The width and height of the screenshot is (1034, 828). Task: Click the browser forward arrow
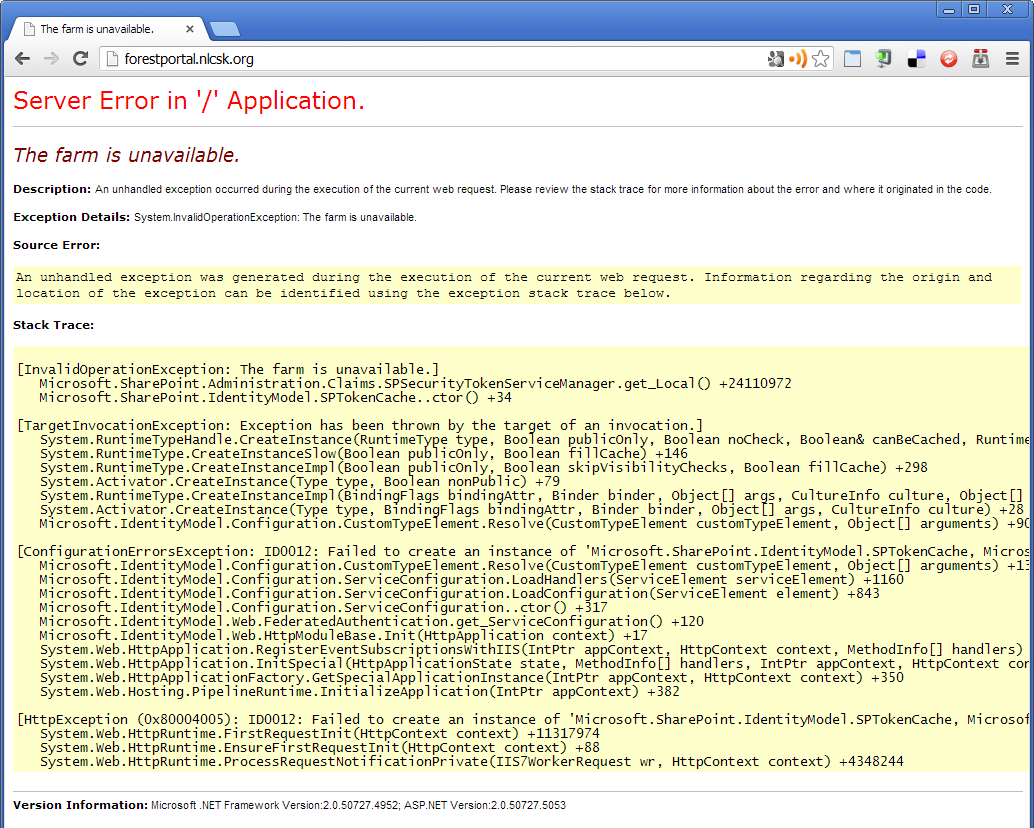(51, 59)
